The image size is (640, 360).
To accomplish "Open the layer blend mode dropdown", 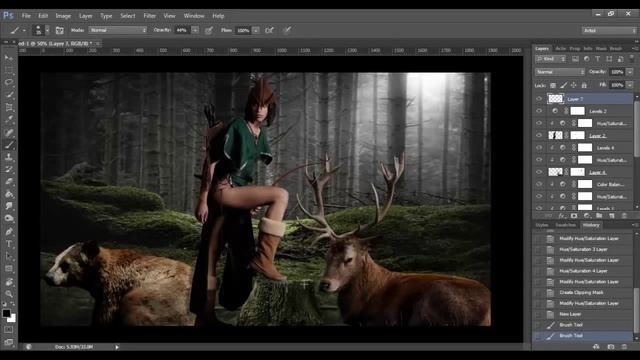I will 560,72.
